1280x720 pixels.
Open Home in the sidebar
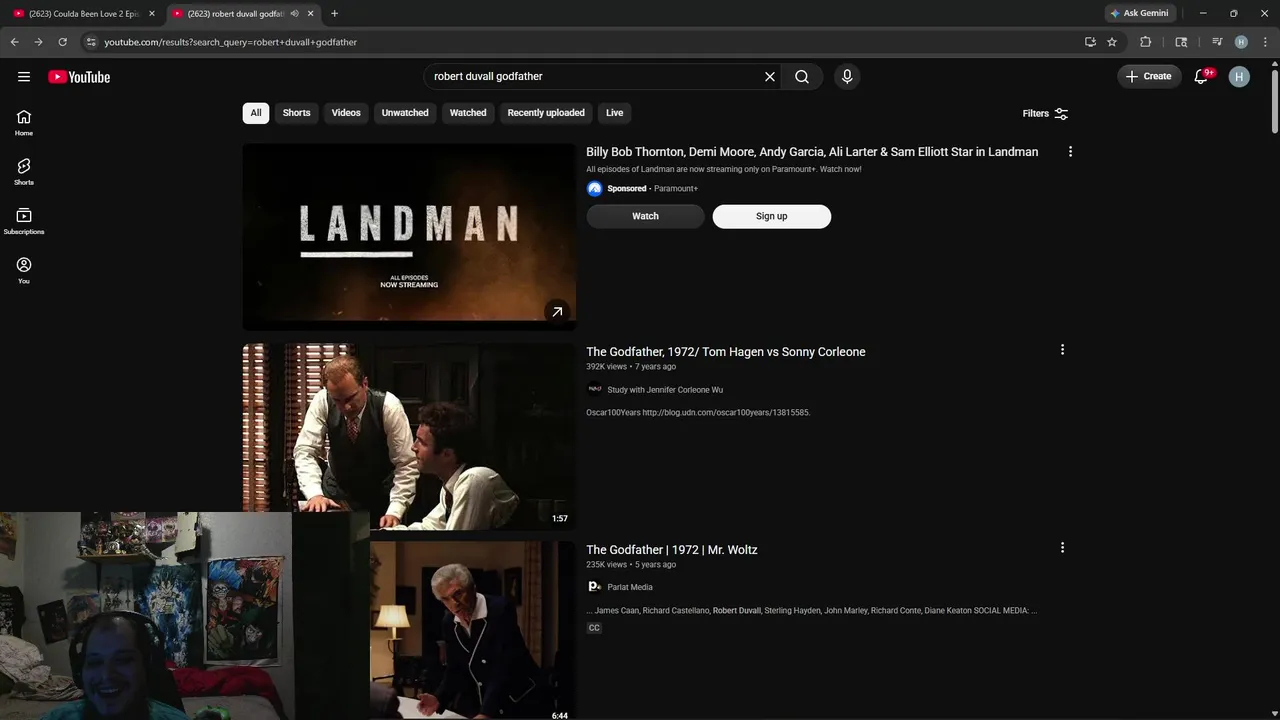click(x=24, y=123)
